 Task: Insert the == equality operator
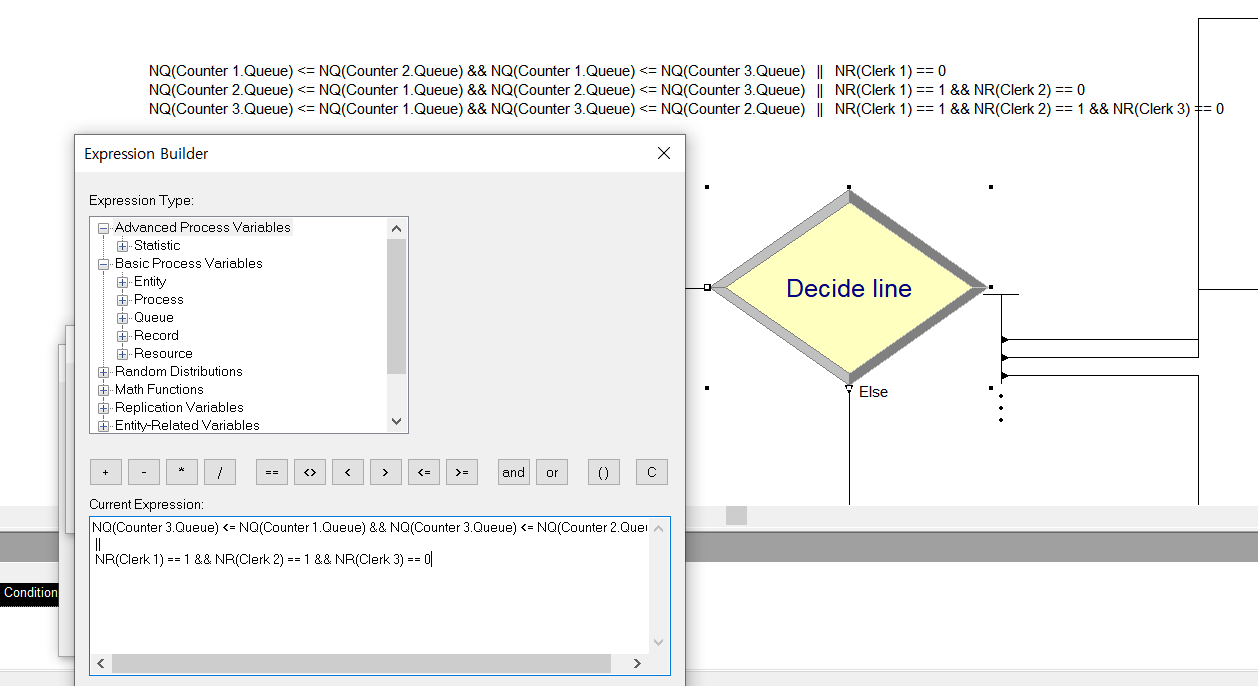(271, 472)
